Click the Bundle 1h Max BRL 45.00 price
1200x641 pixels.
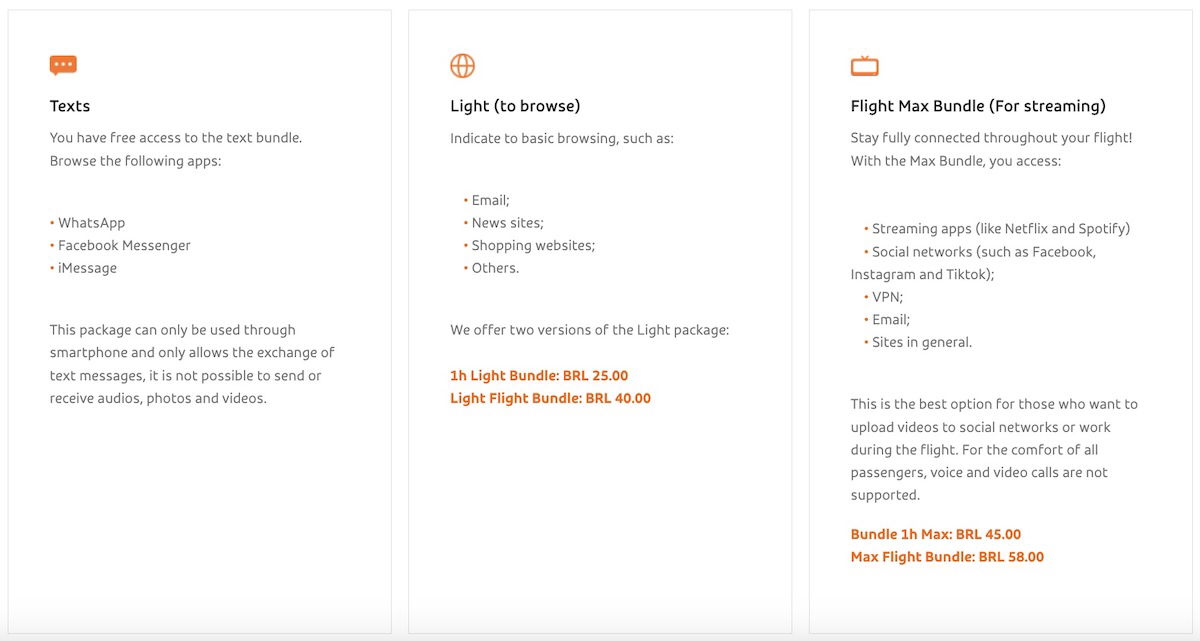[x=936, y=534]
